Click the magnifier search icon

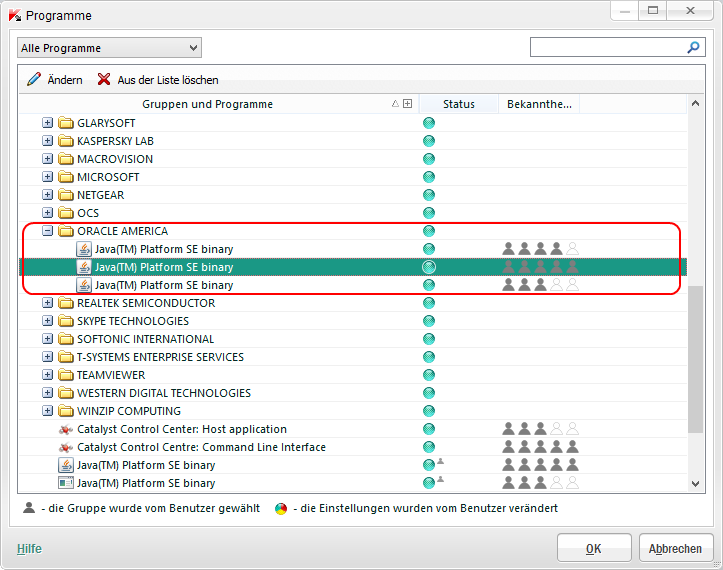693,47
